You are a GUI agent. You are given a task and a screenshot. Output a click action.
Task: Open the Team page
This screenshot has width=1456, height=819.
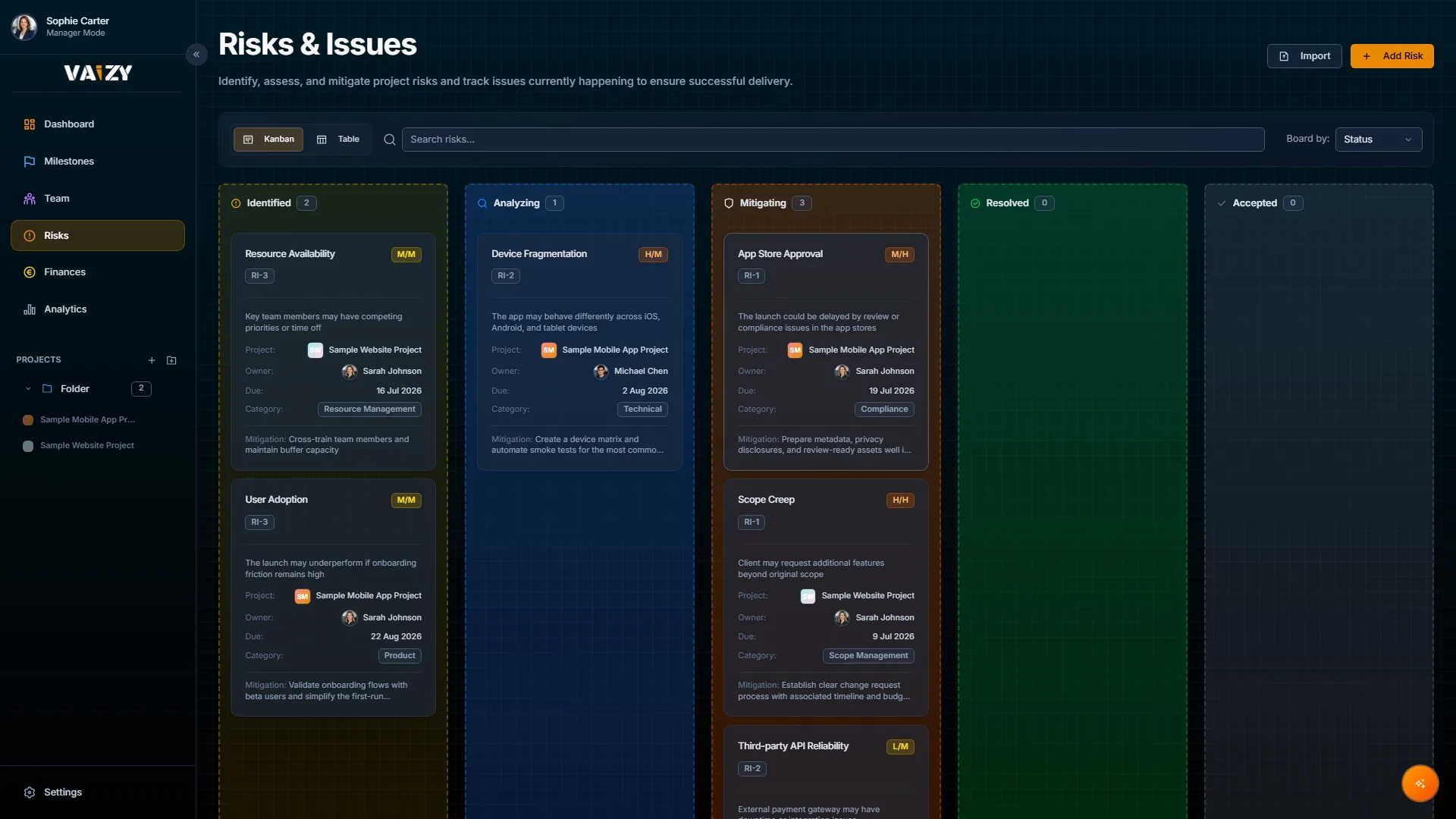[98, 199]
